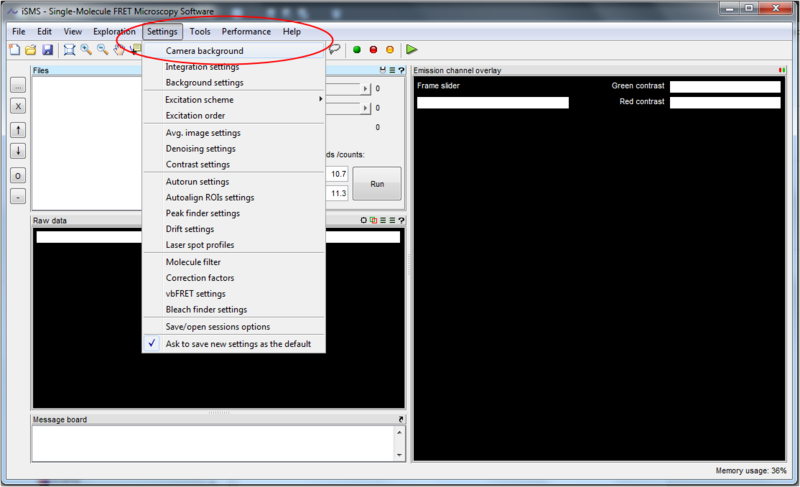Click the red circle toolbar icon
This screenshot has width=800, height=487.
click(373, 49)
